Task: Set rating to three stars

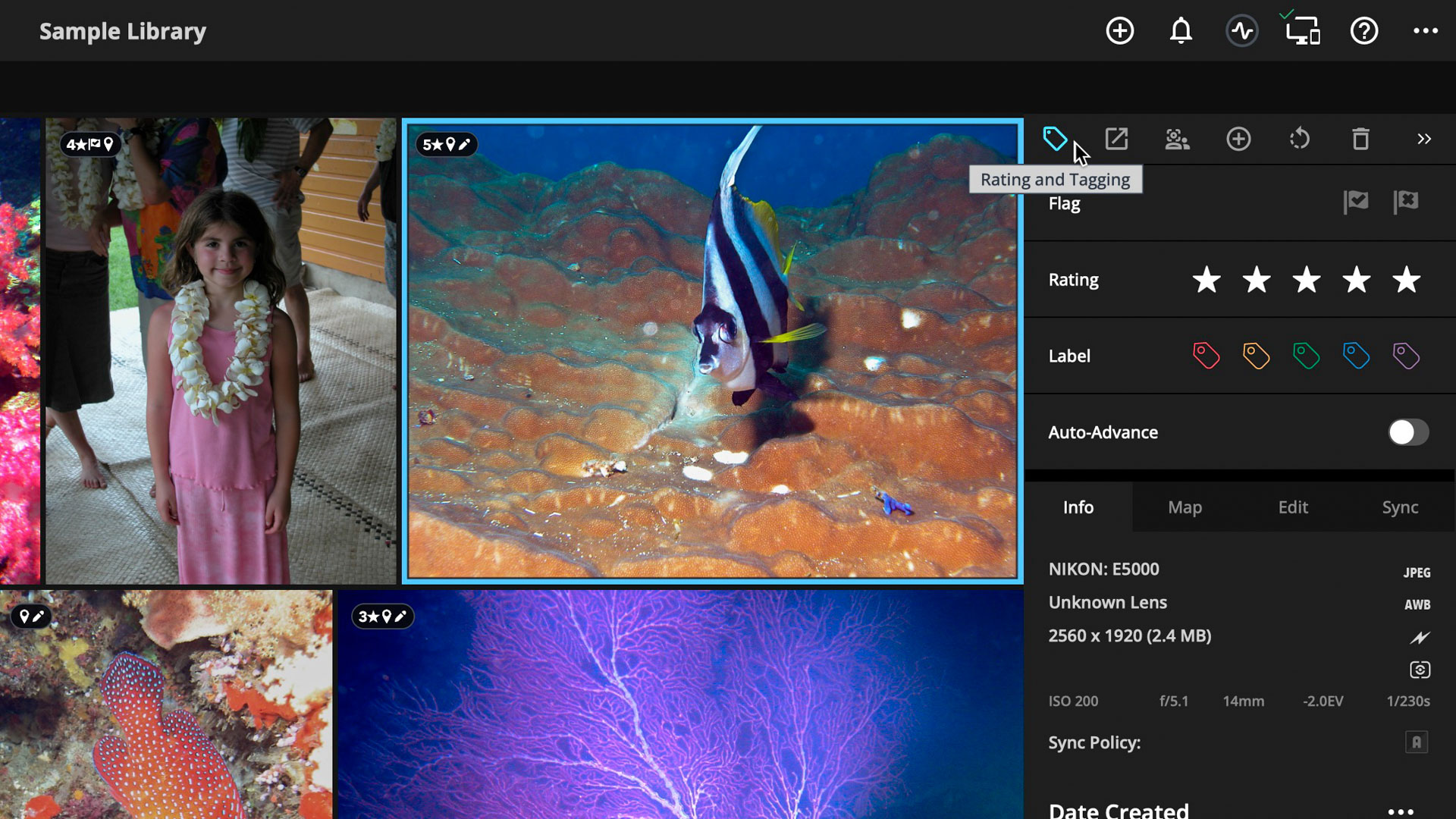Action: (x=1307, y=280)
